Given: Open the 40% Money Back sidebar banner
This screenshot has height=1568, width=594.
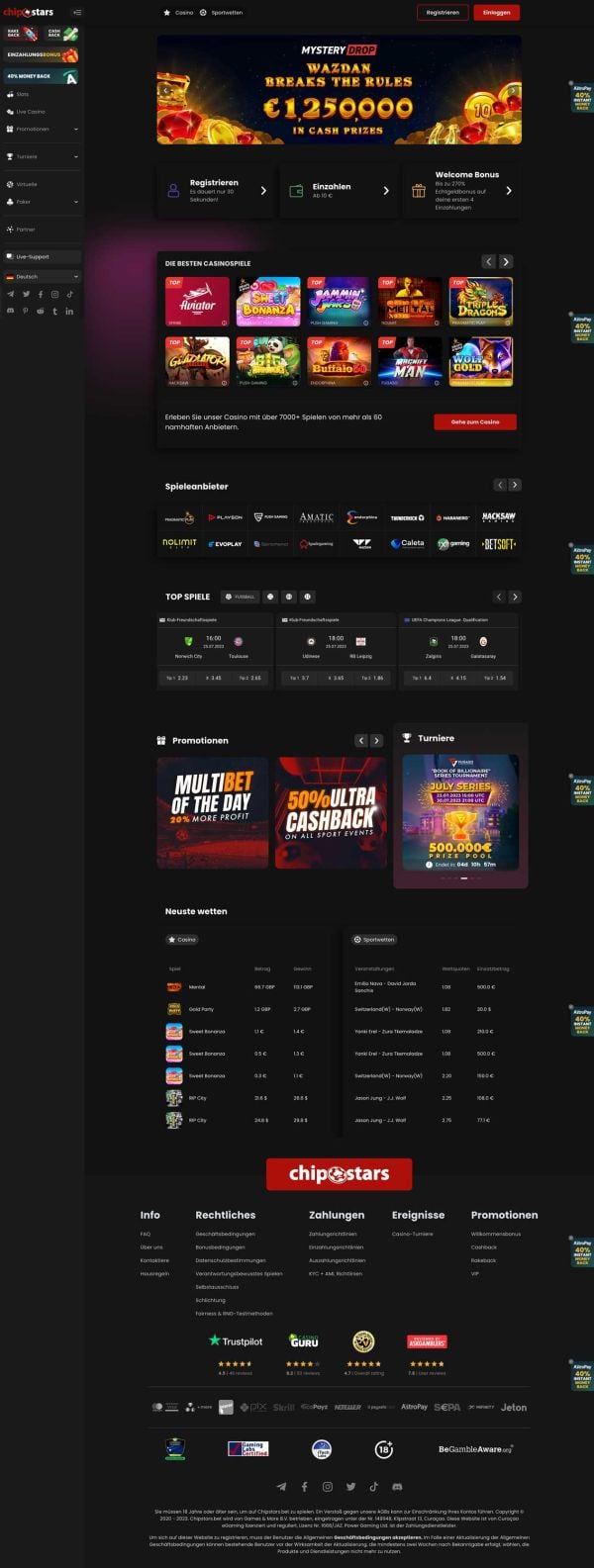Looking at the screenshot, I should [x=42, y=76].
